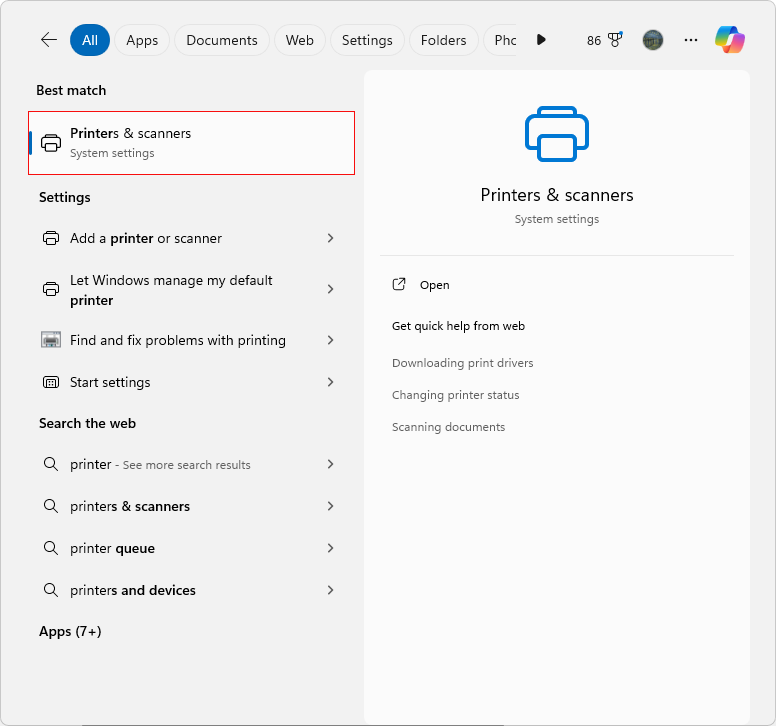776x726 pixels.
Task: Click the troubleshooter icon for Find and fix problems with printing
Action: click(x=51, y=340)
